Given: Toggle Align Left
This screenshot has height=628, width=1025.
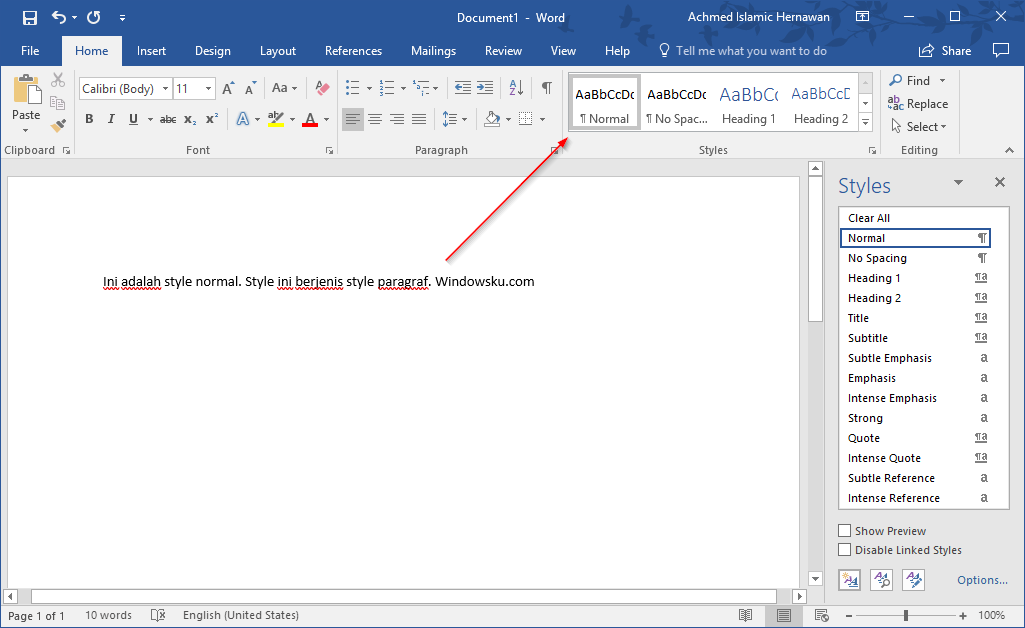Looking at the screenshot, I should coord(352,119).
